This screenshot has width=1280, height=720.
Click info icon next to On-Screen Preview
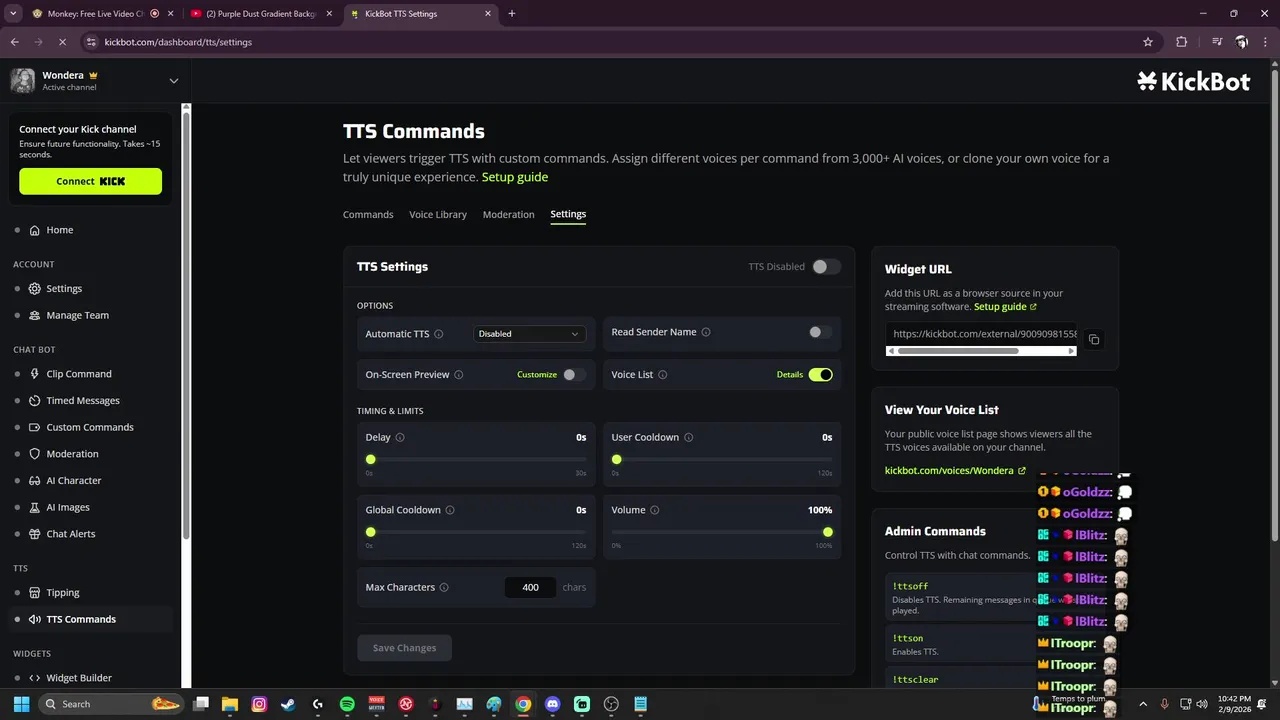tap(459, 375)
